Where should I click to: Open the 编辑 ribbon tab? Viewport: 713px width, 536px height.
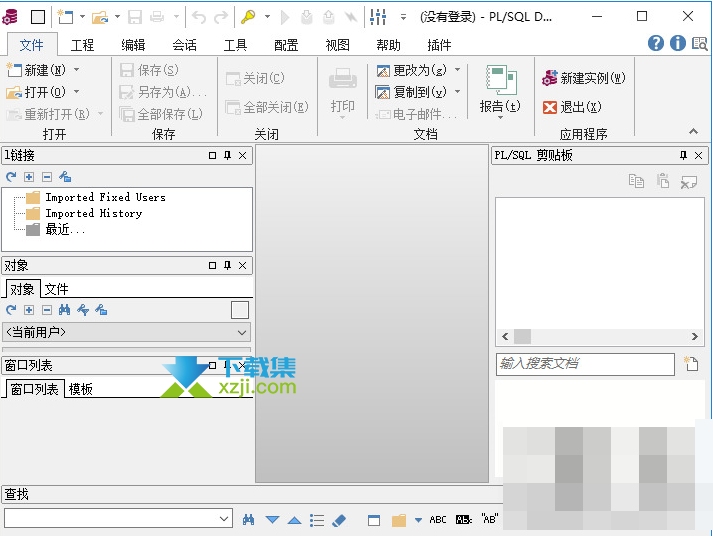click(x=133, y=45)
